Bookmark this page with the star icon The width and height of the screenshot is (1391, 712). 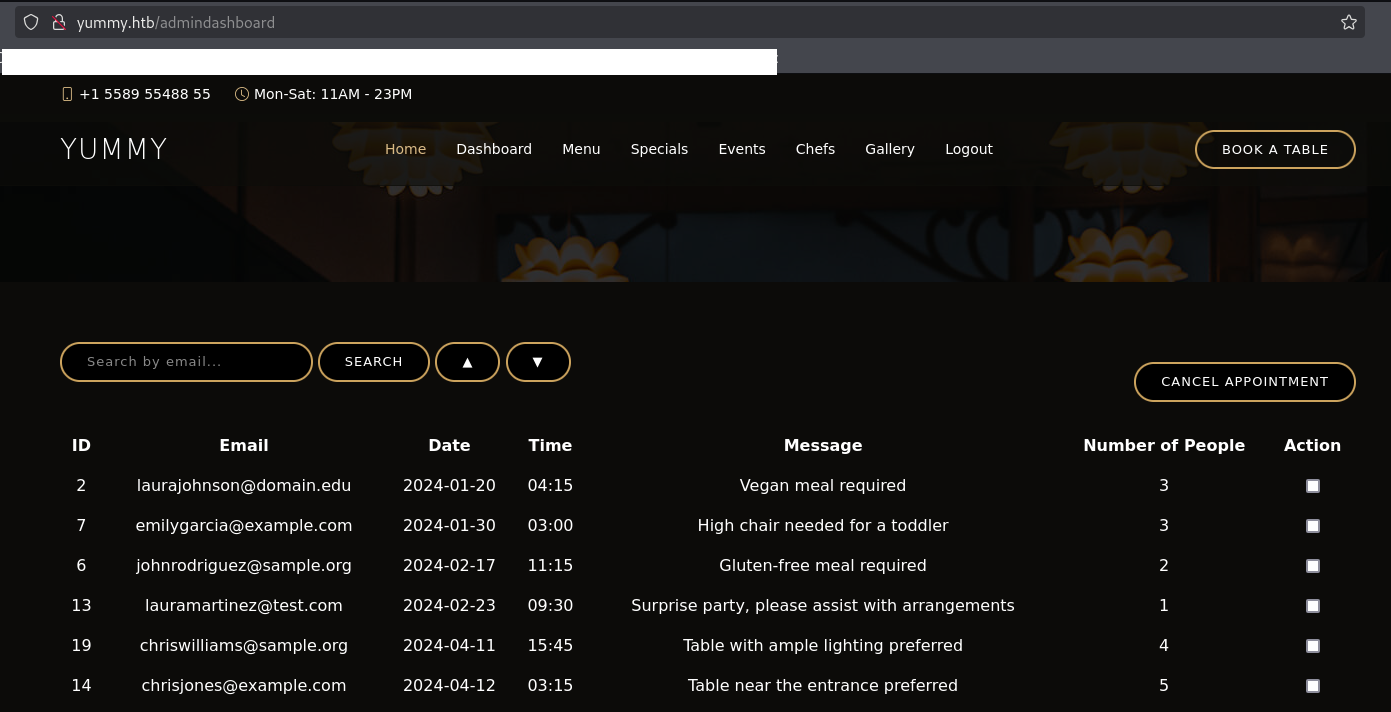tap(1348, 22)
